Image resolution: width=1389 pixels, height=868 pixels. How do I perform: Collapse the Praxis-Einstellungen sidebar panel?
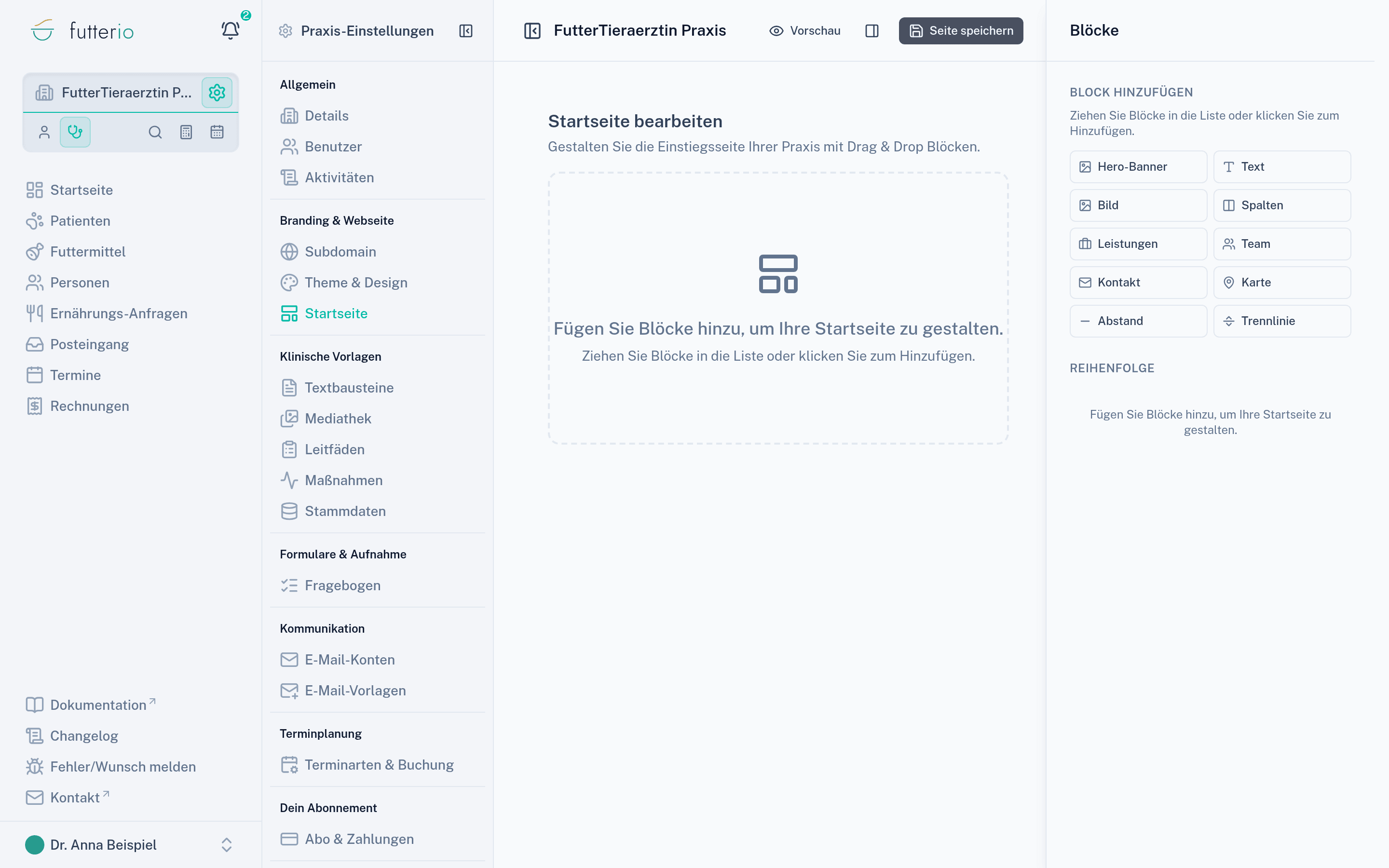coord(465,31)
